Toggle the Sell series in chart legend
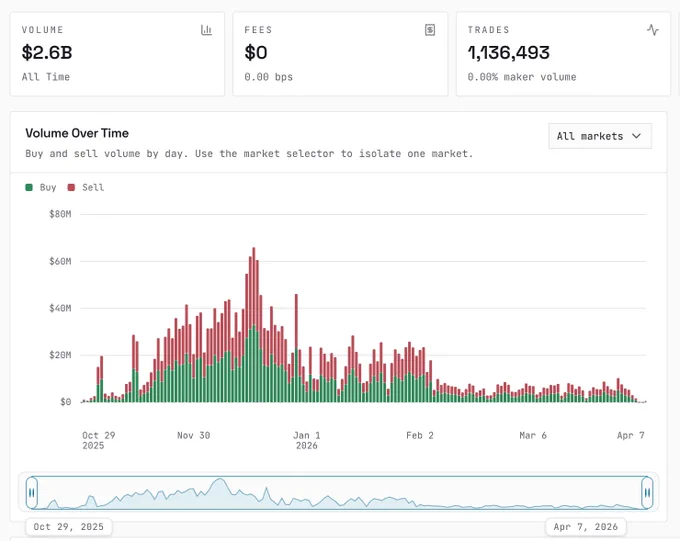This screenshot has width=680, height=541. [86, 187]
